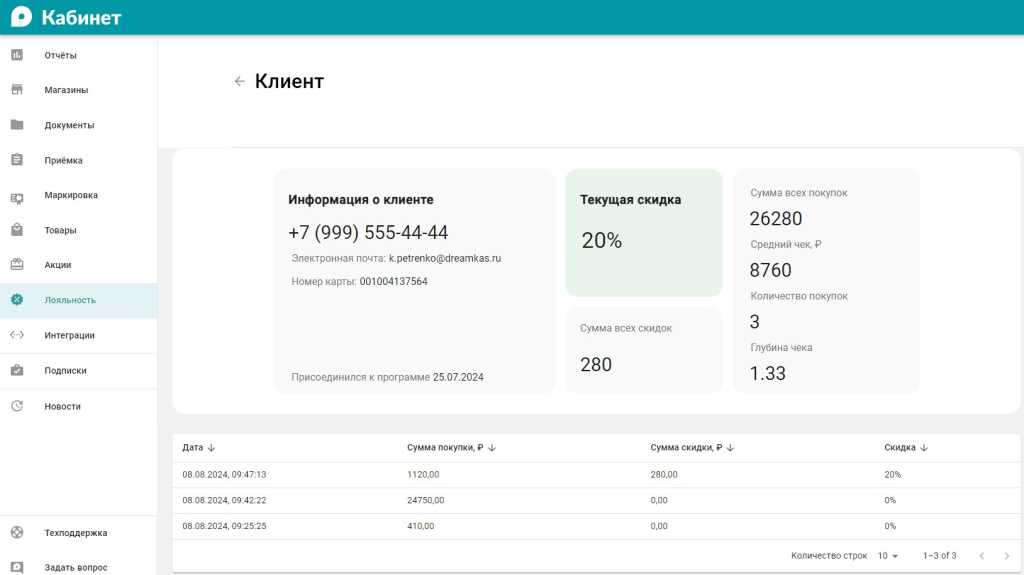Sort table by Дата arrow

point(211,448)
